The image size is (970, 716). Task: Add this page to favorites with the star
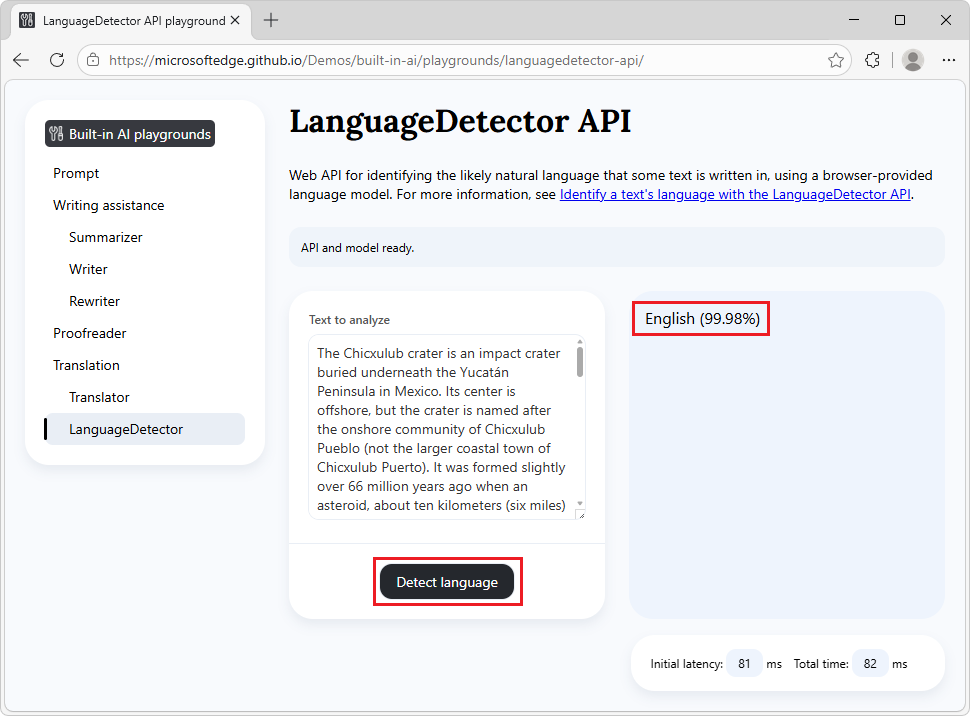836,60
